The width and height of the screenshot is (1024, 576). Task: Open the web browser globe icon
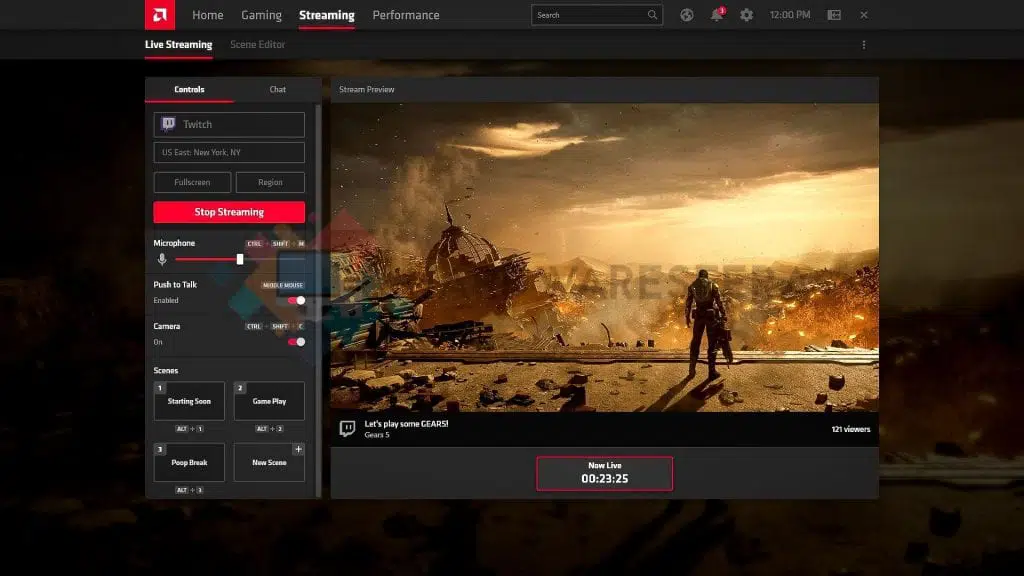(686, 15)
